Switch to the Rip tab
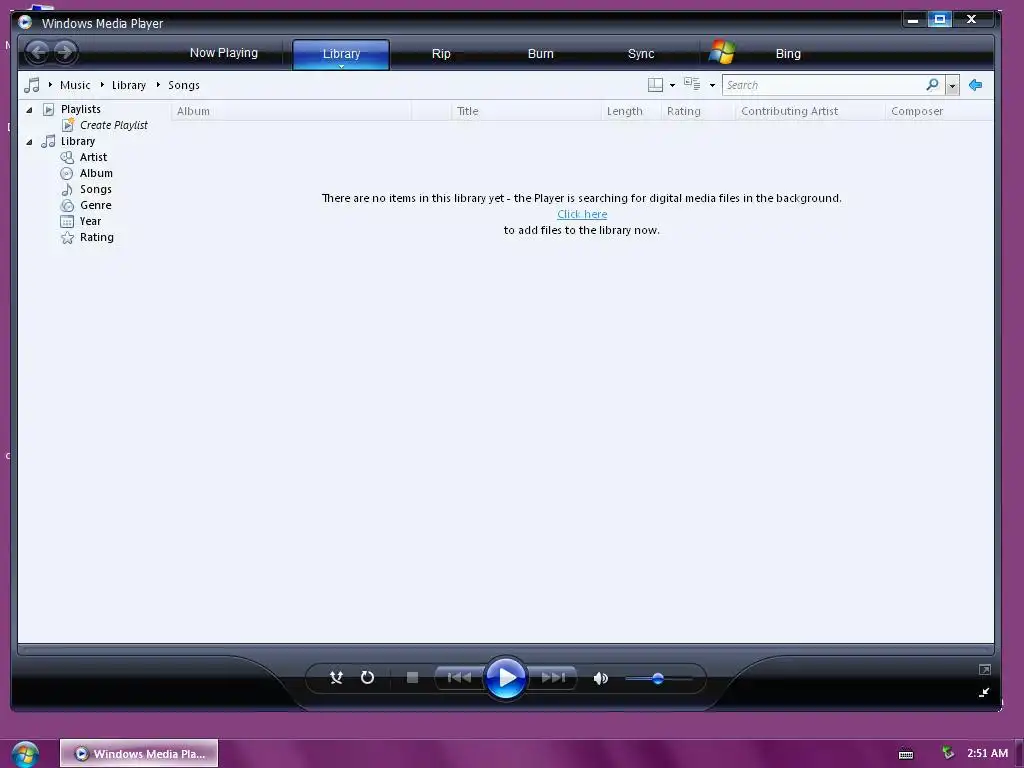Screen dimensions: 1024x768 (441, 54)
